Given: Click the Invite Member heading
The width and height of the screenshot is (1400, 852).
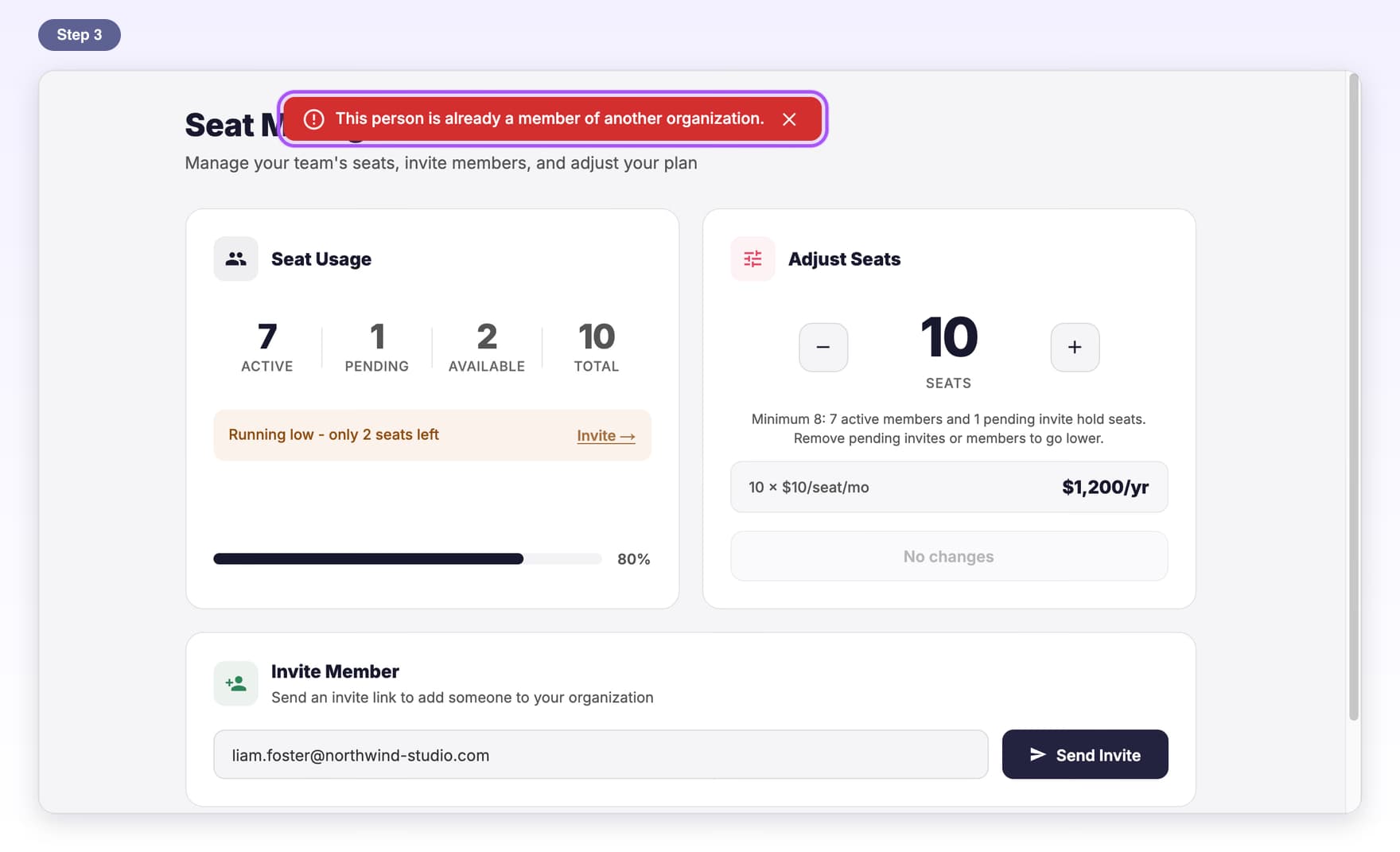Looking at the screenshot, I should tap(335, 671).
